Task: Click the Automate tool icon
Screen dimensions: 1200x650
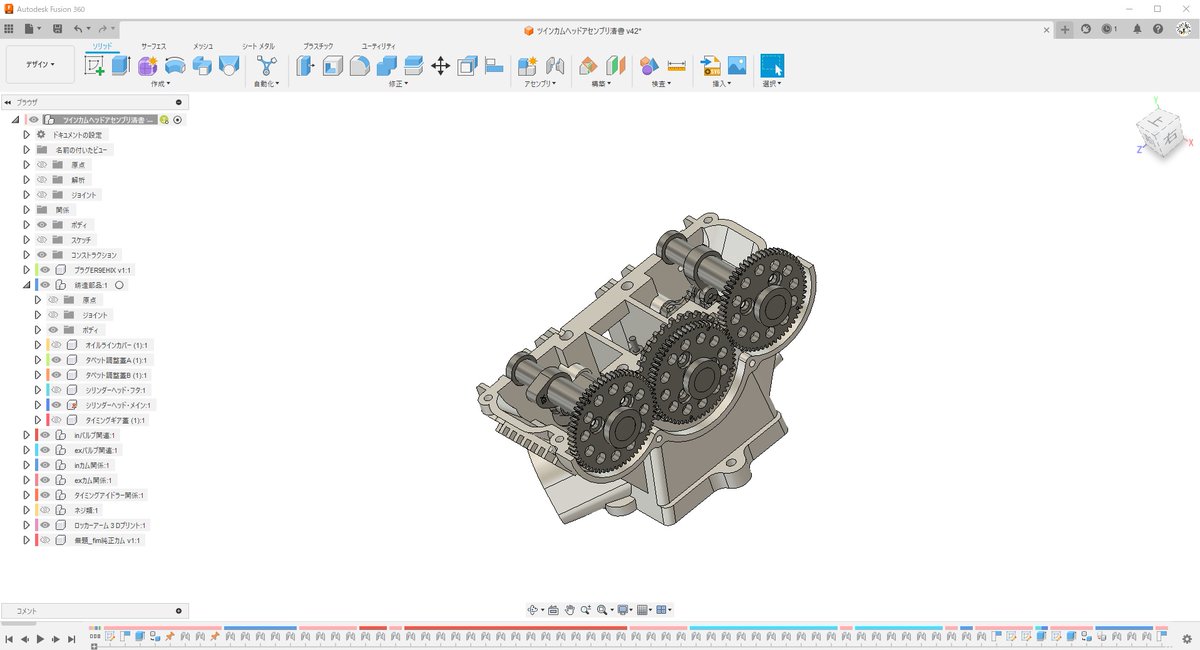Action: tap(267, 66)
